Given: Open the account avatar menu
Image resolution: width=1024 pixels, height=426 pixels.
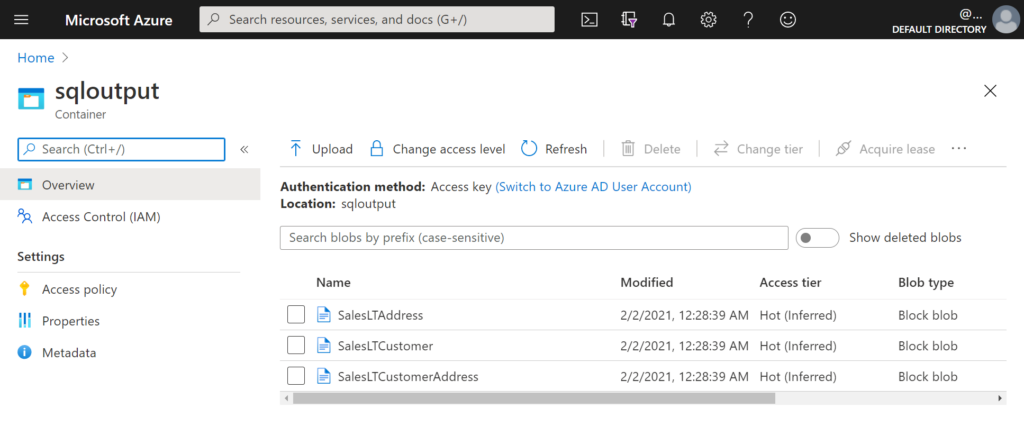Looking at the screenshot, I should [x=1005, y=20].
